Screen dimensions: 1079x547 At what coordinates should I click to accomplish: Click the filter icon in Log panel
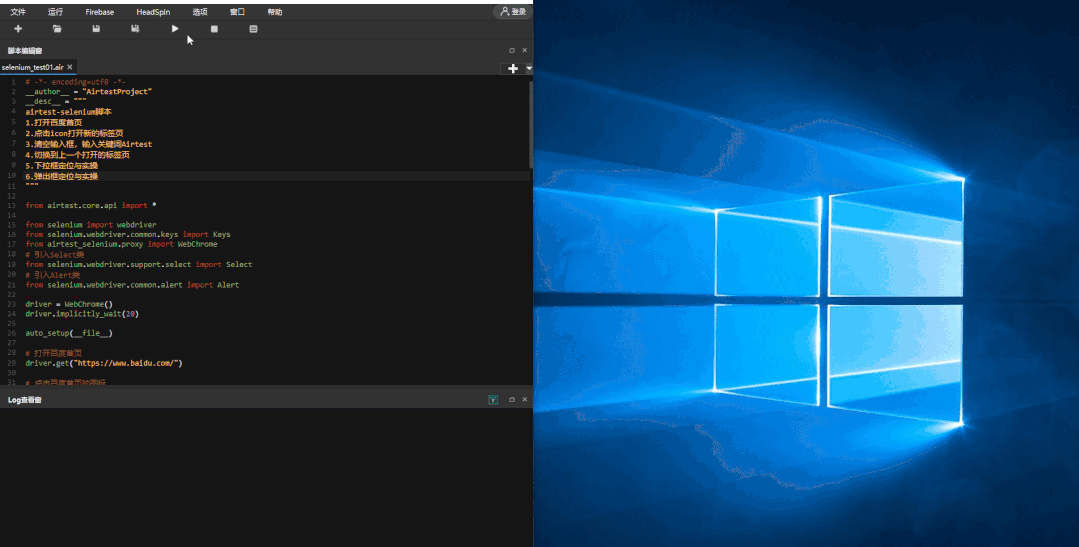pos(493,400)
